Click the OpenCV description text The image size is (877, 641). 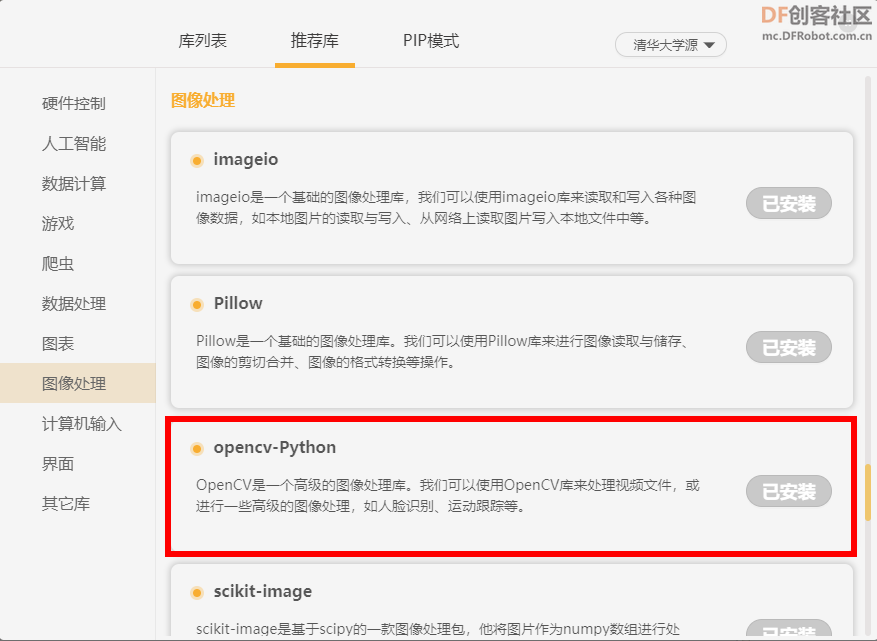pos(447,496)
